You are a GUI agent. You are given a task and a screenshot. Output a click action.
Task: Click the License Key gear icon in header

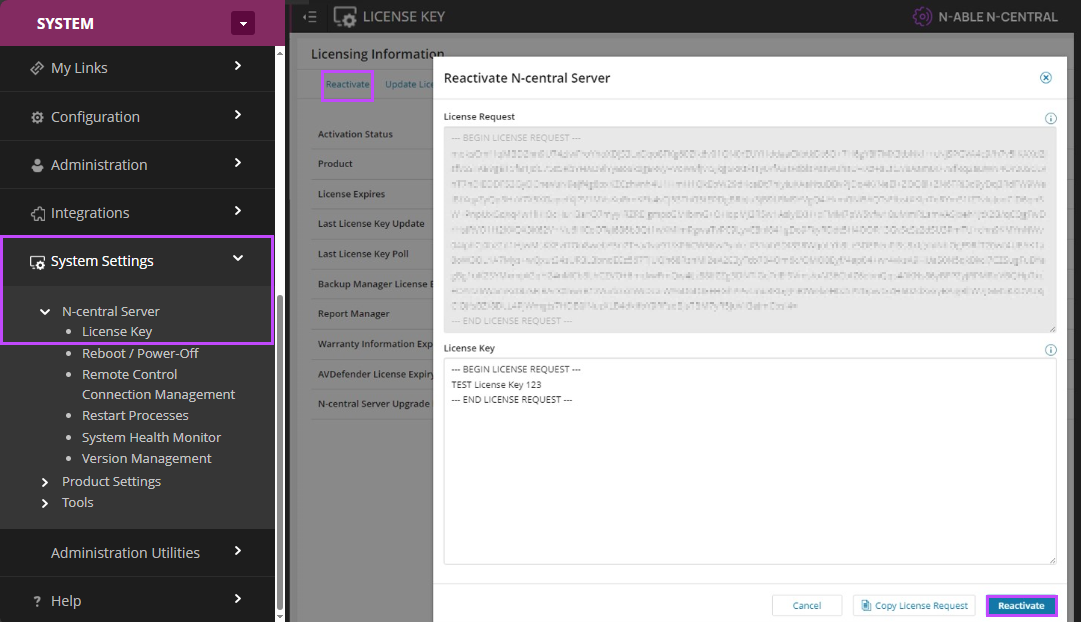[x=345, y=17]
